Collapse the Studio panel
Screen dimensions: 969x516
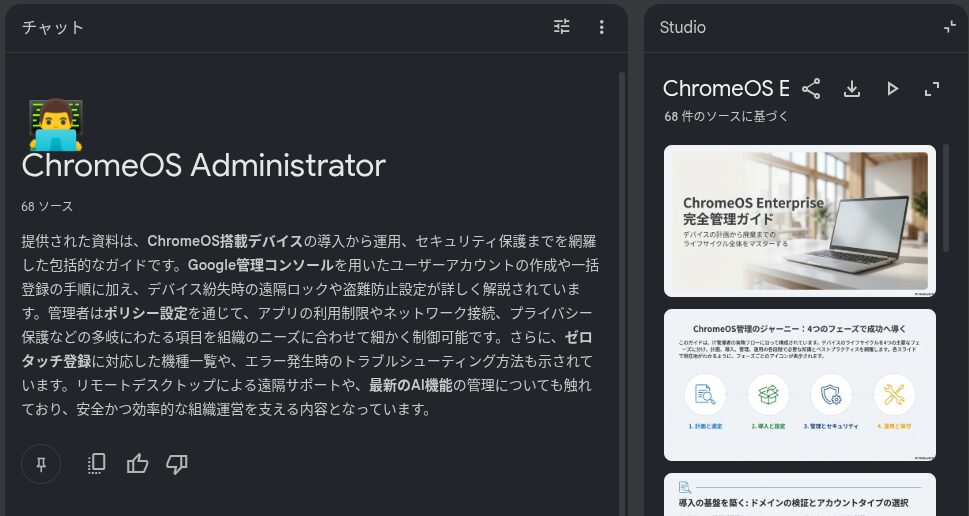click(x=949, y=27)
